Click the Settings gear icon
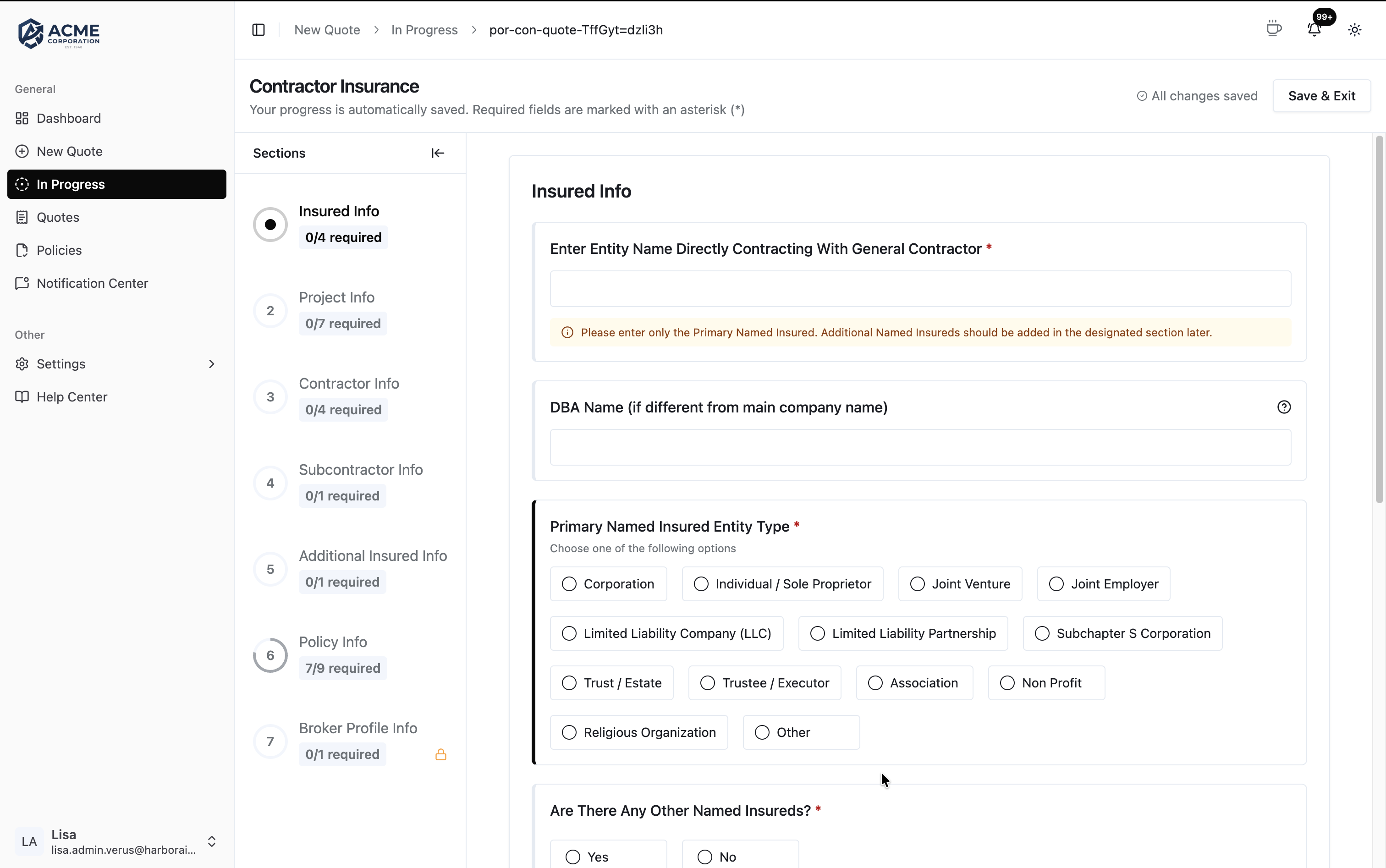1386x868 pixels. pos(22,364)
